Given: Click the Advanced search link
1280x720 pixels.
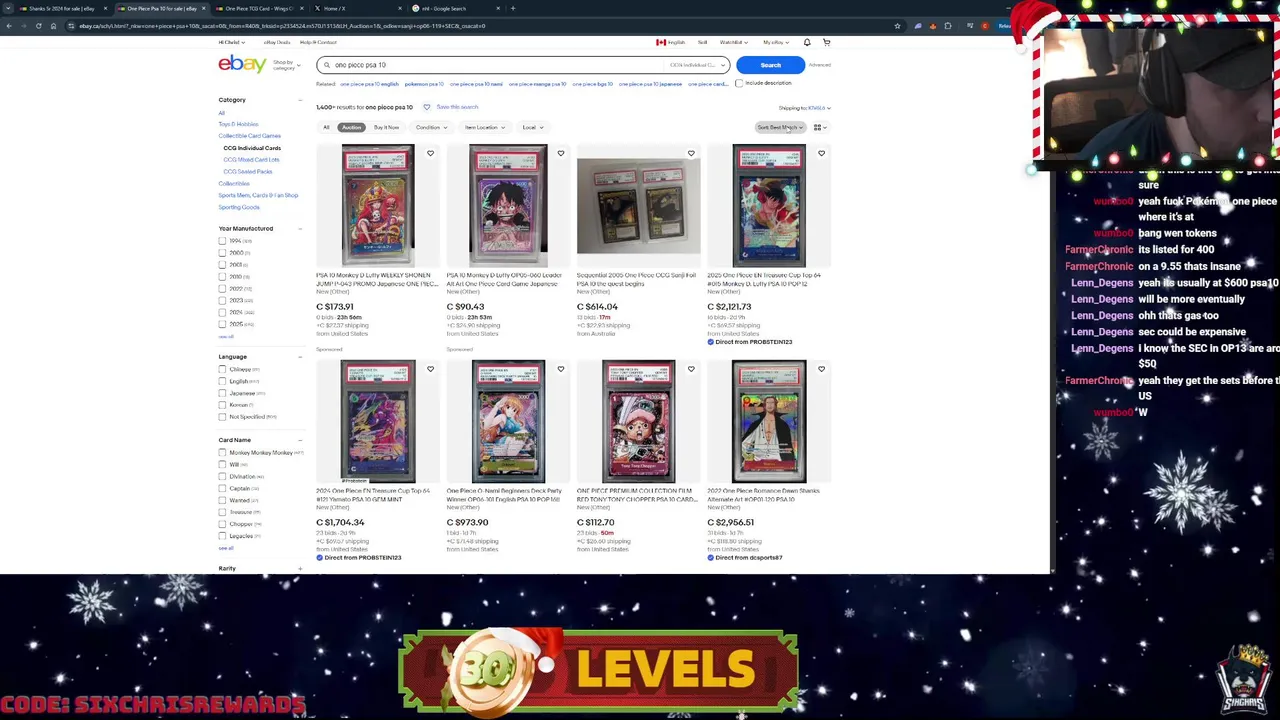Looking at the screenshot, I should [x=819, y=65].
